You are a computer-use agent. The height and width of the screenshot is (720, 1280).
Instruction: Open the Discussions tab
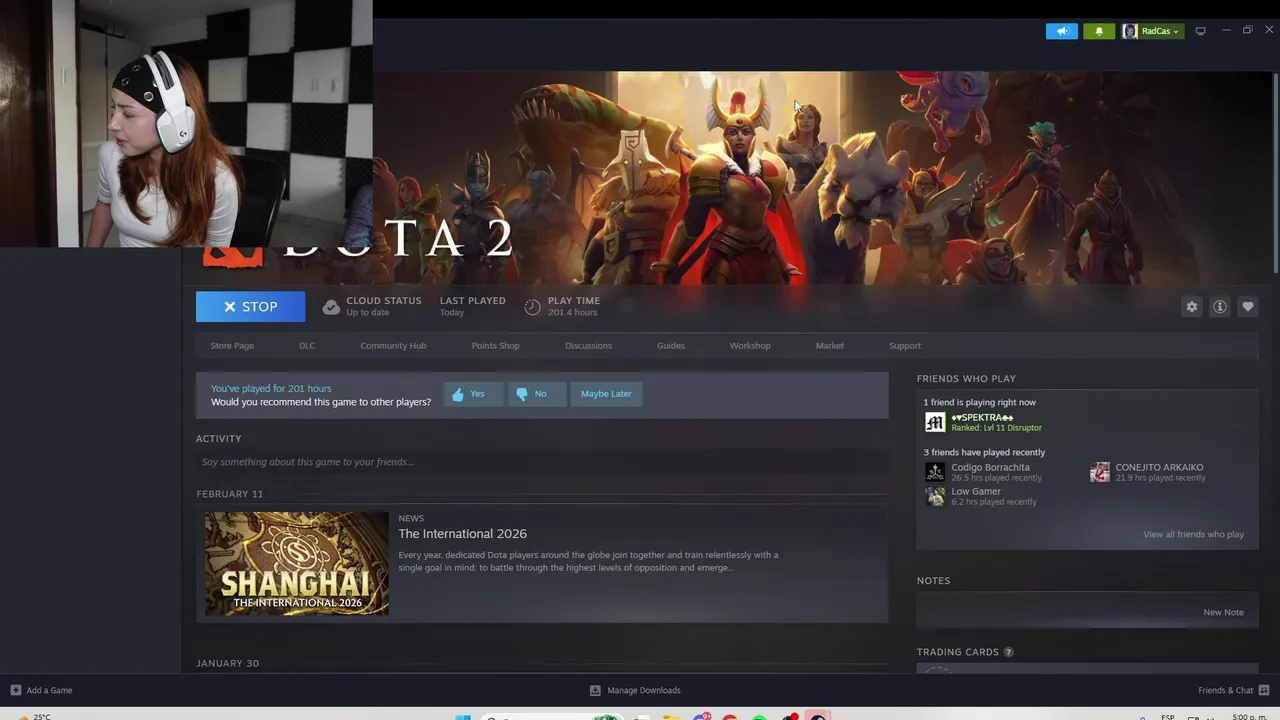coord(588,346)
